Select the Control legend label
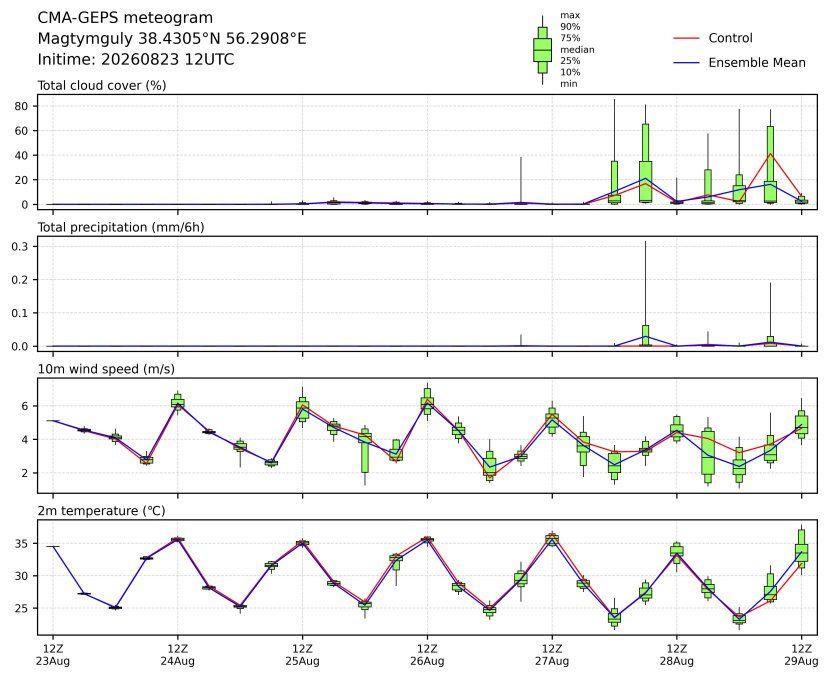The width and height of the screenshot is (830, 678). tap(730, 38)
